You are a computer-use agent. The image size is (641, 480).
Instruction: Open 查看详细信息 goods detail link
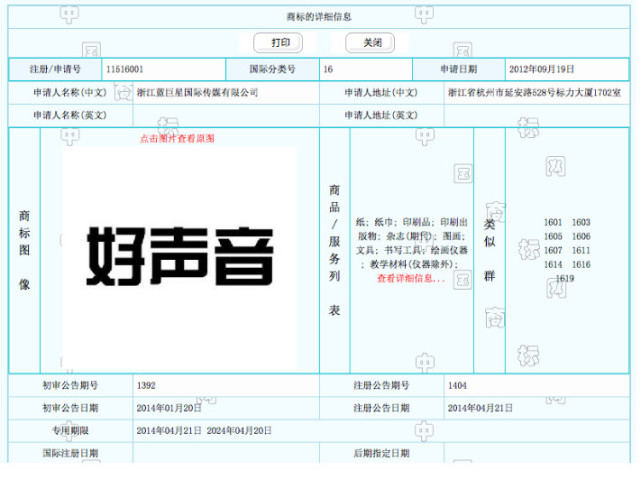(x=411, y=278)
